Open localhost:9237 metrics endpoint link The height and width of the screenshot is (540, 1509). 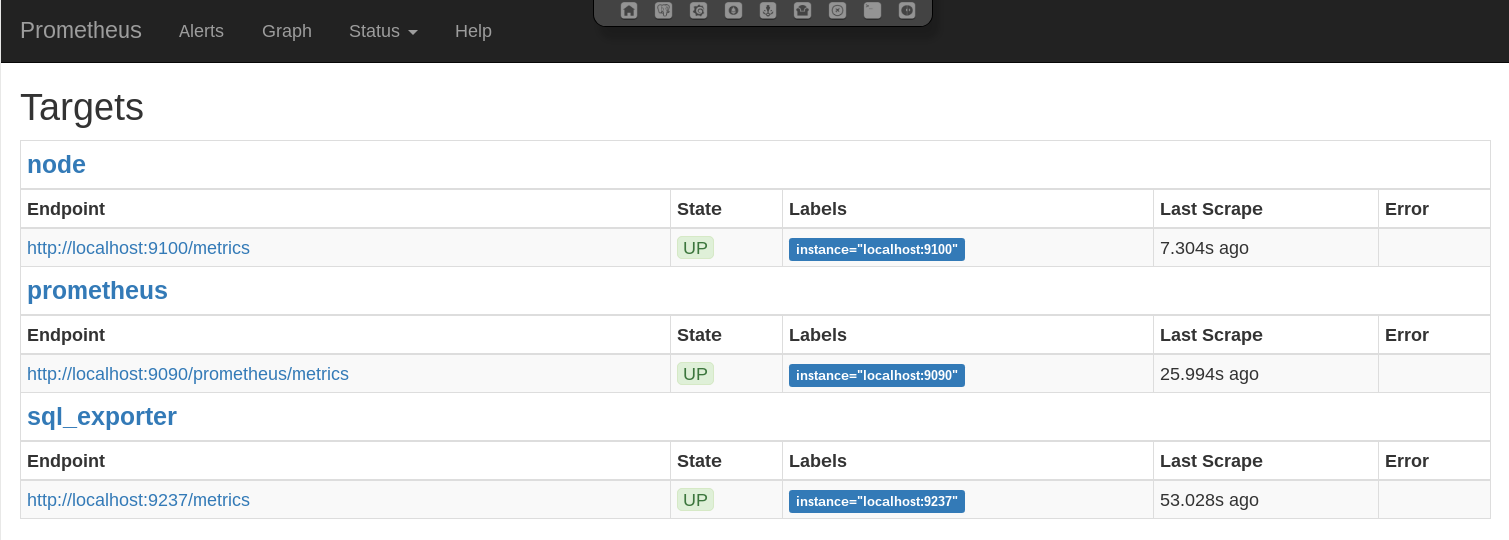click(x=138, y=500)
